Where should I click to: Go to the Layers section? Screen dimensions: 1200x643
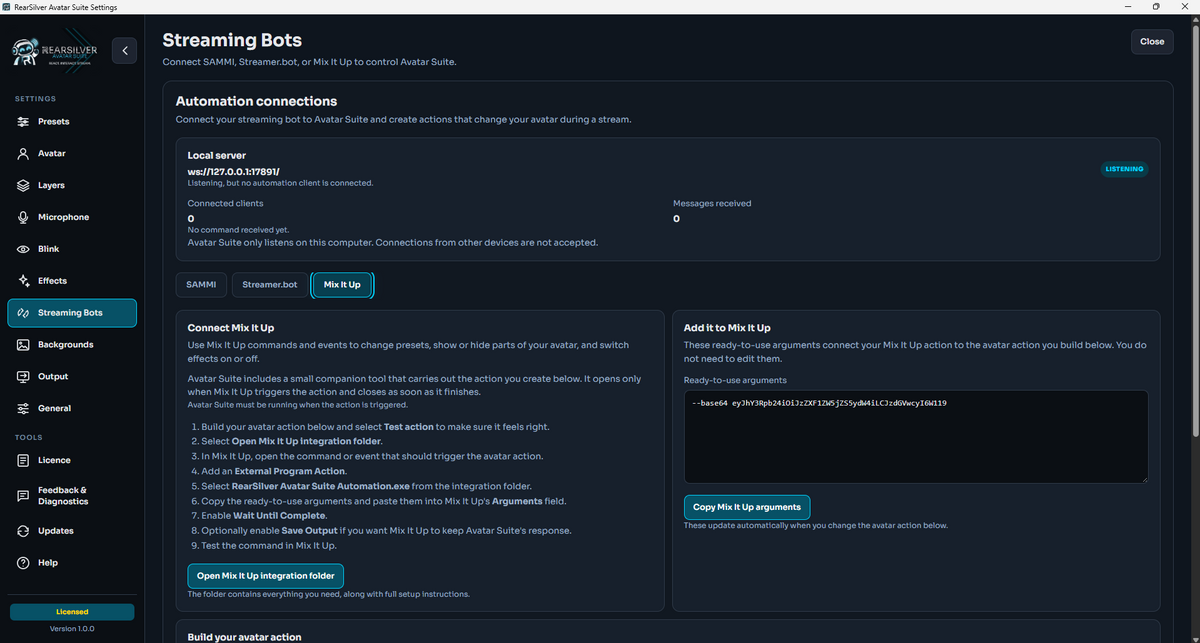coord(72,186)
